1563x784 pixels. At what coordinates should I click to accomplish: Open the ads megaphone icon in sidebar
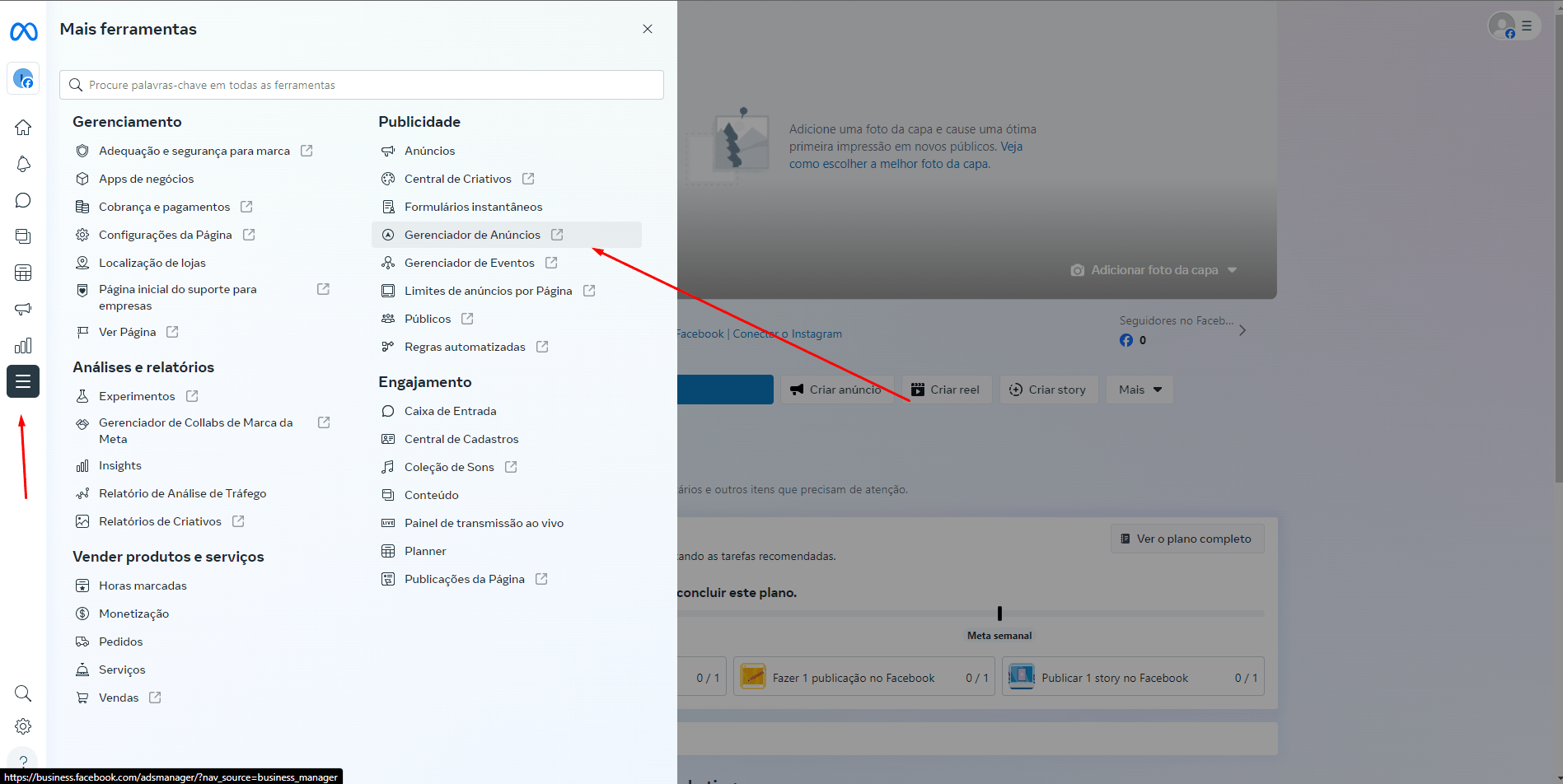(23, 309)
